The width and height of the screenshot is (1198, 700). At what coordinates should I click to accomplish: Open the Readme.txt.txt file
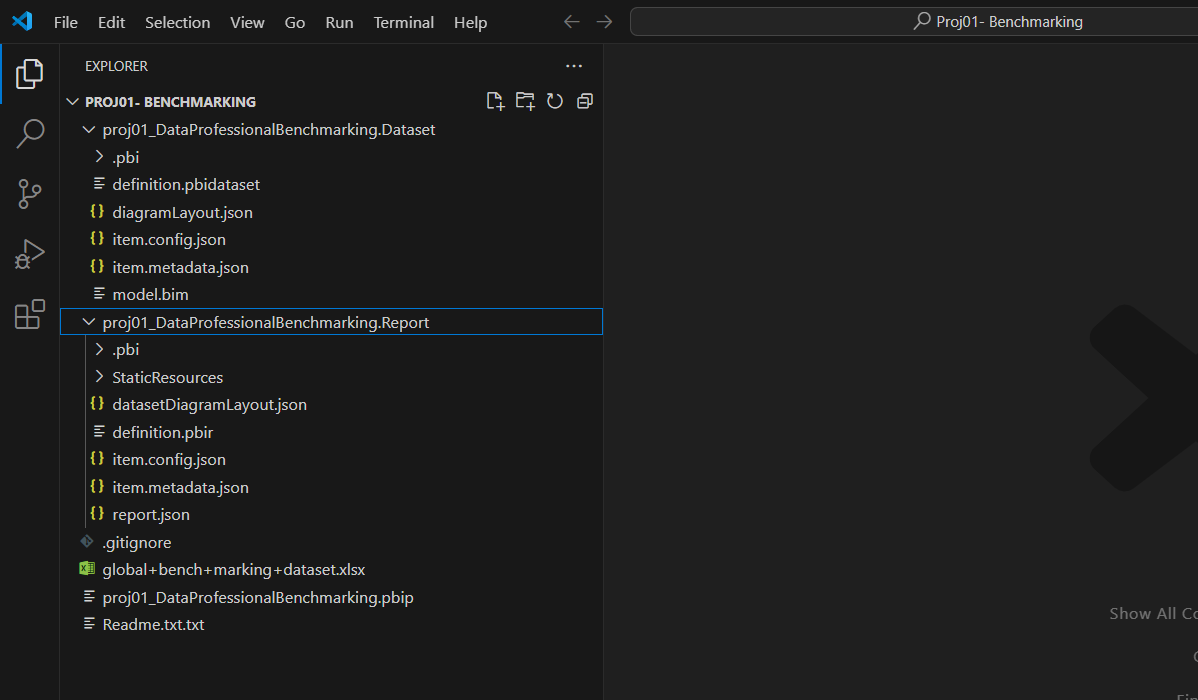click(x=154, y=623)
